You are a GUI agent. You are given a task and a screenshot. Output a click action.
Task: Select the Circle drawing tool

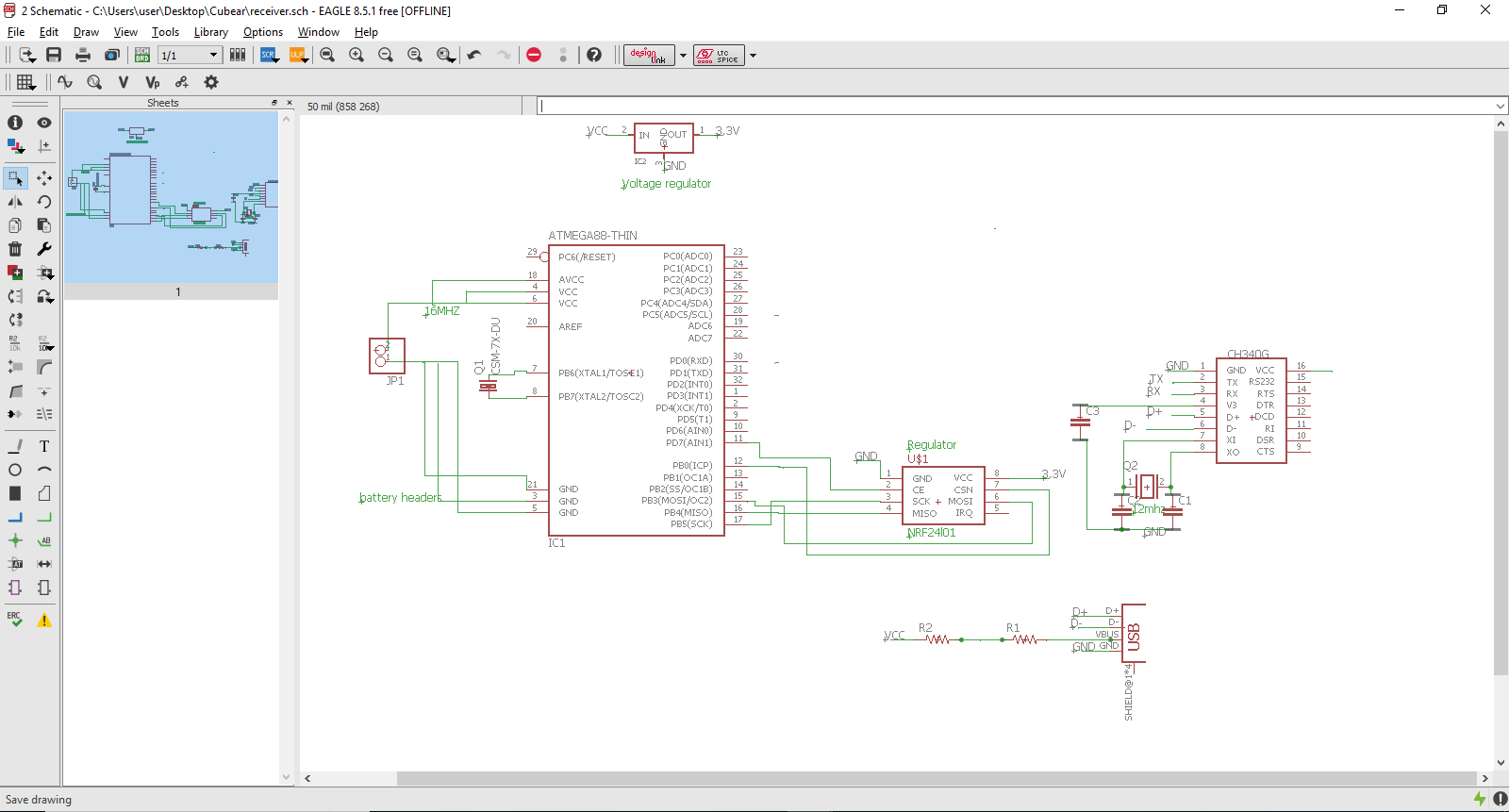click(x=15, y=470)
